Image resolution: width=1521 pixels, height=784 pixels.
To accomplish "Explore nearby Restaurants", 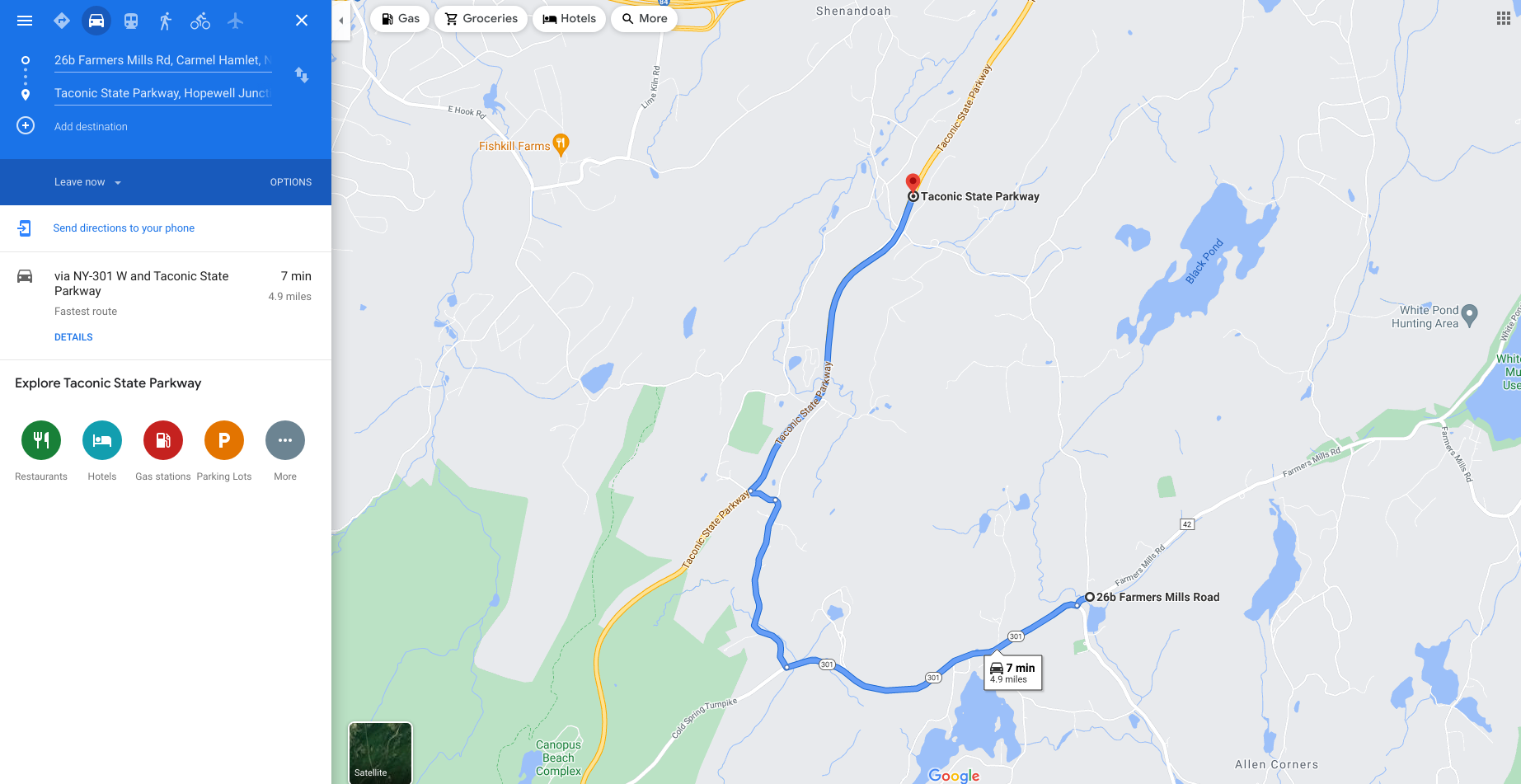I will click(x=41, y=451).
